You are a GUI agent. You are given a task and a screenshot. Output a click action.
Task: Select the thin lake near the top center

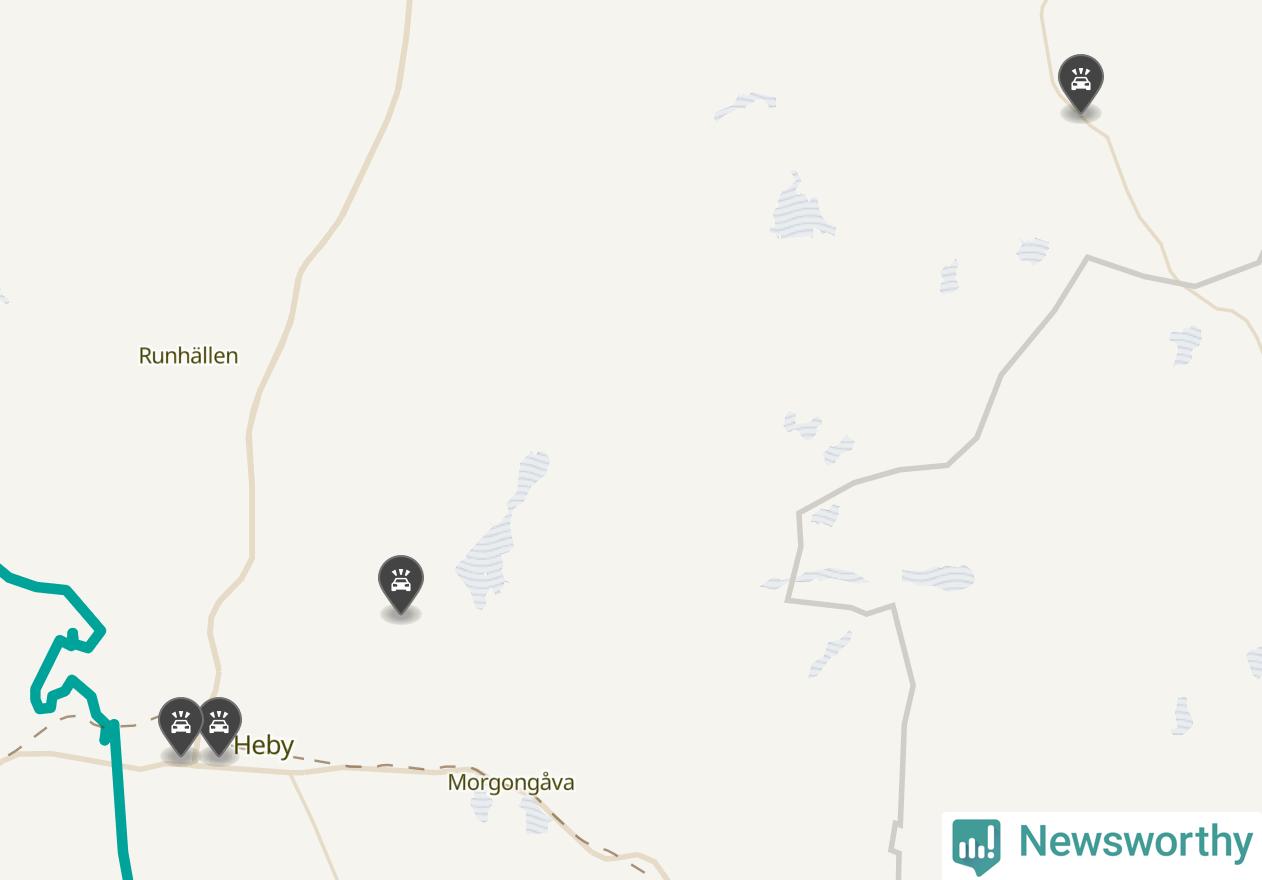point(745,104)
